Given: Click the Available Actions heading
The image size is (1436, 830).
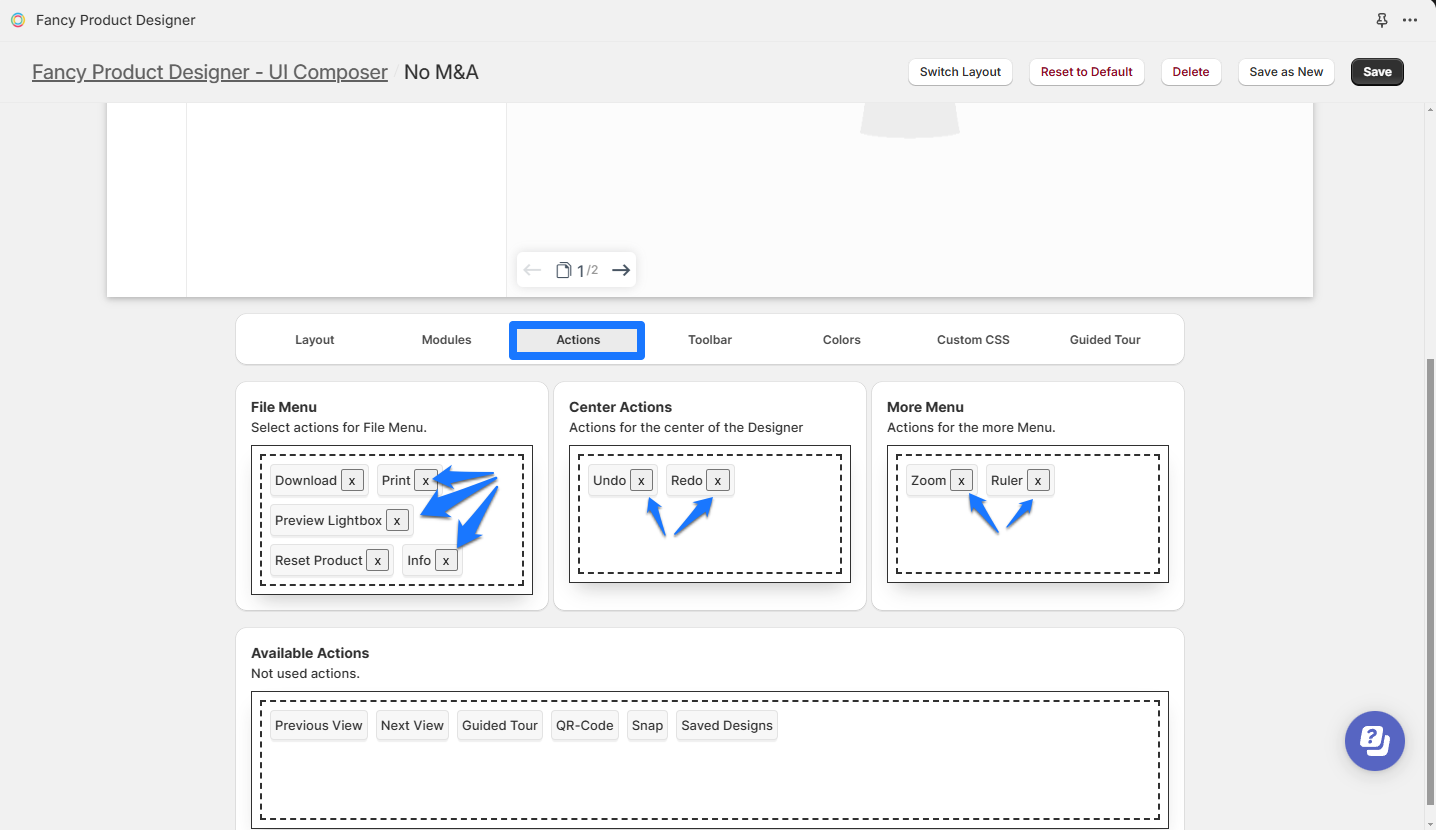Looking at the screenshot, I should [x=310, y=653].
